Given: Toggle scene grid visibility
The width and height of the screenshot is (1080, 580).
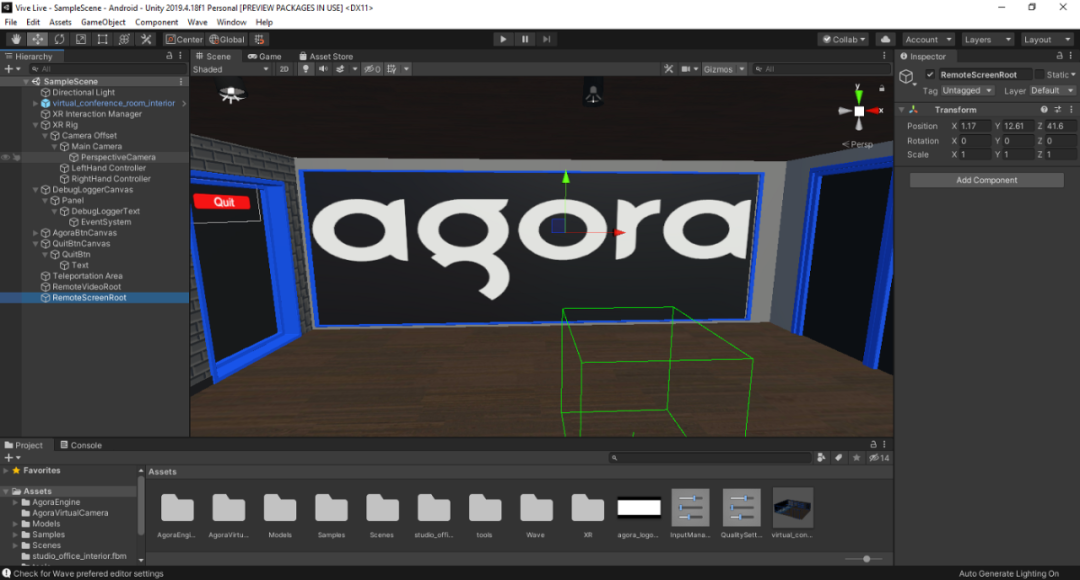Looking at the screenshot, I should click(392, 69).
